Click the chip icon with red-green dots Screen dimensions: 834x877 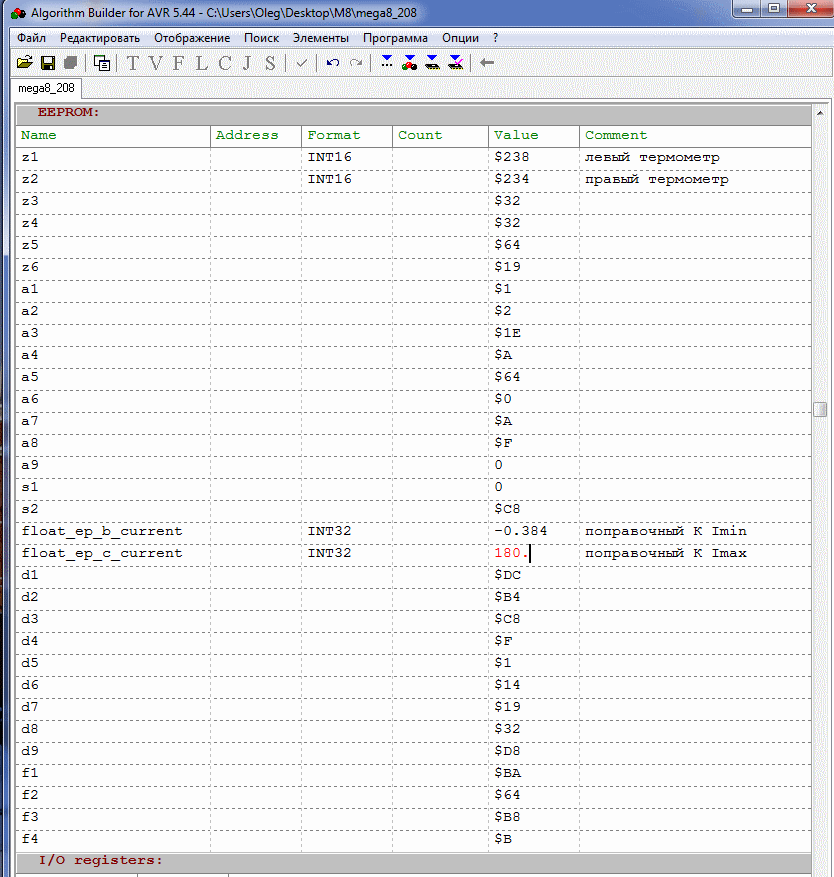pos(409,63)
